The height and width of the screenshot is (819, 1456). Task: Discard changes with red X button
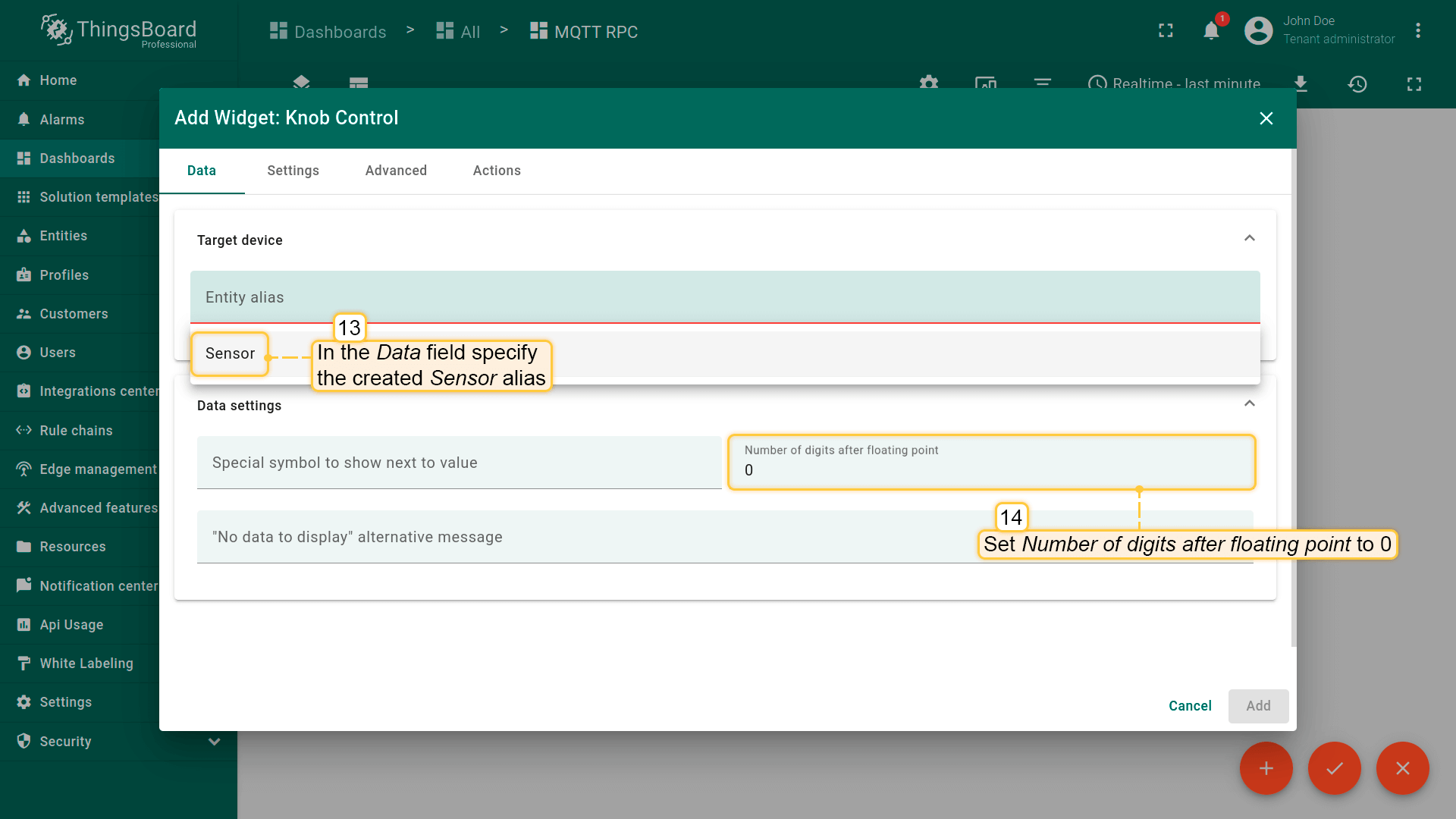[x=1402, y=768]
